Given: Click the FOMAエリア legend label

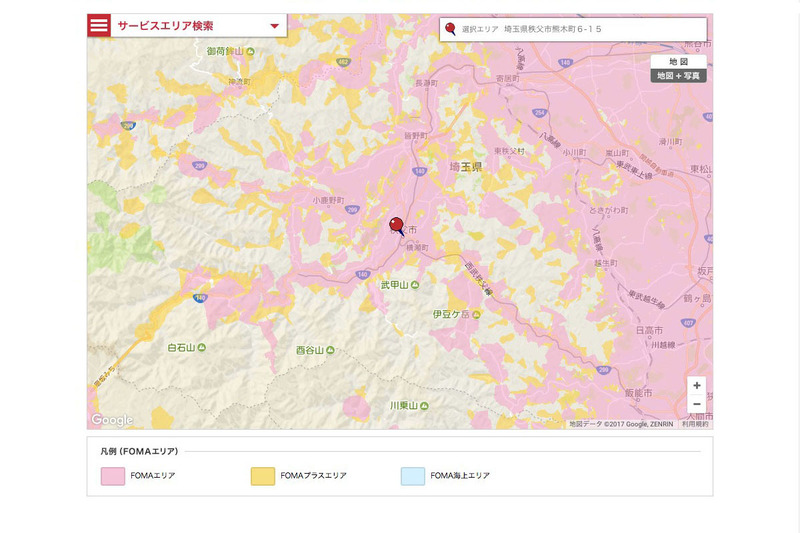Looking at the screenshot, I should (x=153, y=475).
